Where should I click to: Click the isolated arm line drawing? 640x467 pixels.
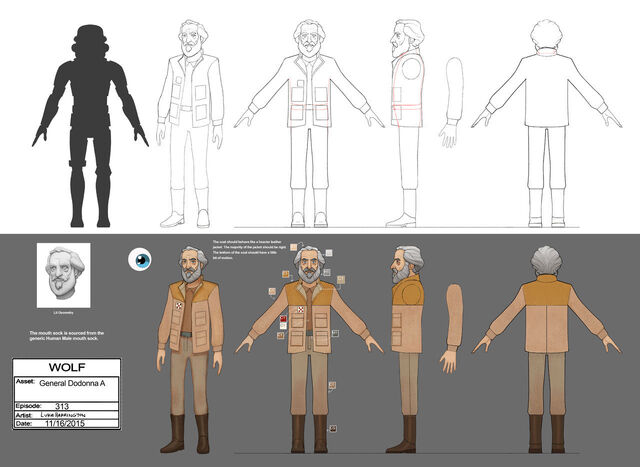[451, 102]
